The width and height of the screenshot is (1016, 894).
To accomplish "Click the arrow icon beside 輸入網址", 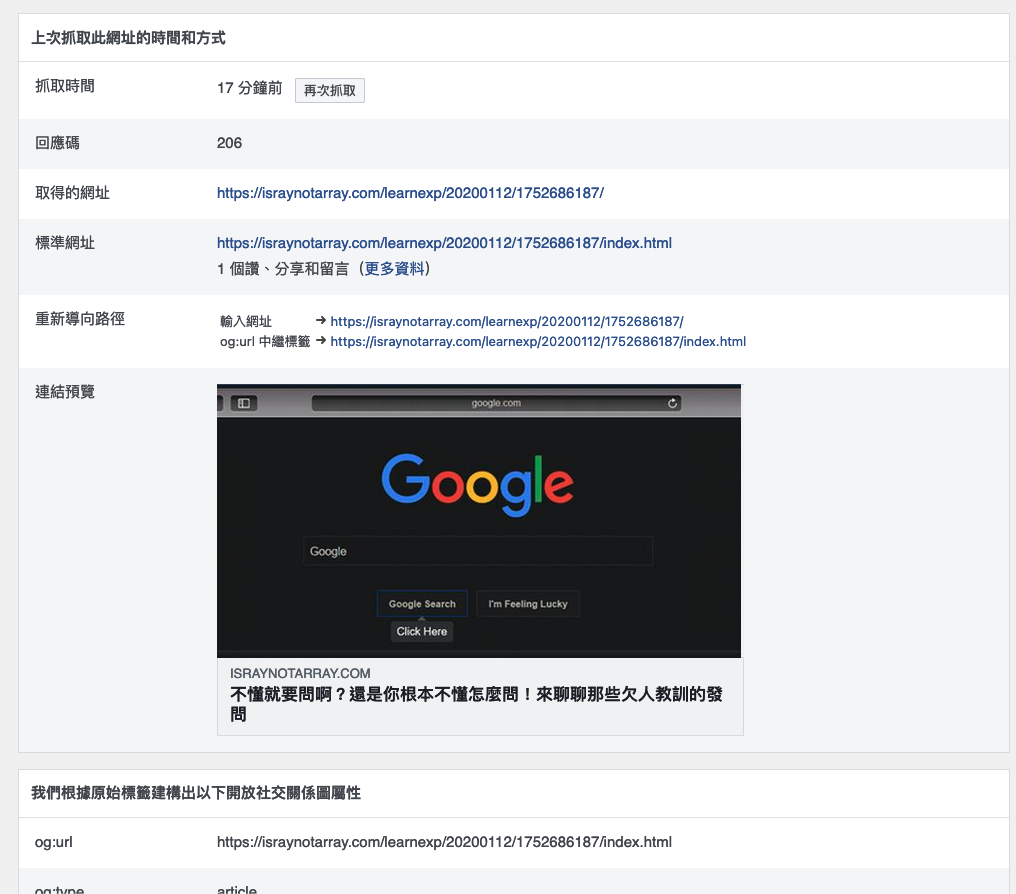I will click(321, 321).
